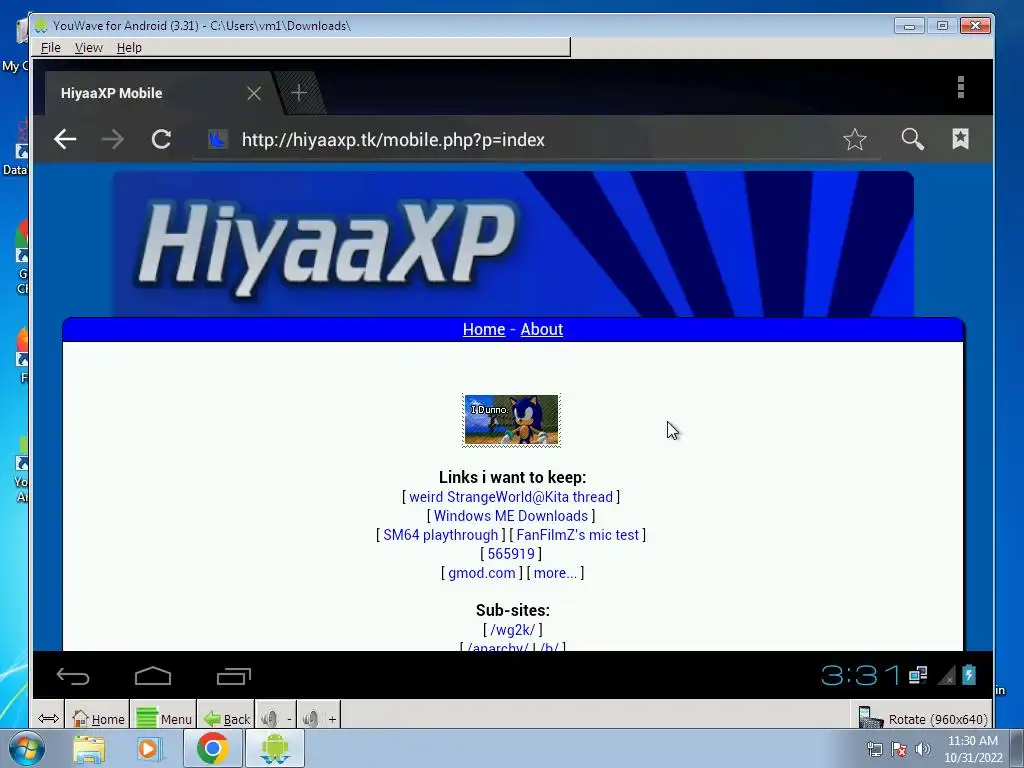Go back using the browser back arrow
Viewport: 1024px width, 768px height.
pos(65,139)
